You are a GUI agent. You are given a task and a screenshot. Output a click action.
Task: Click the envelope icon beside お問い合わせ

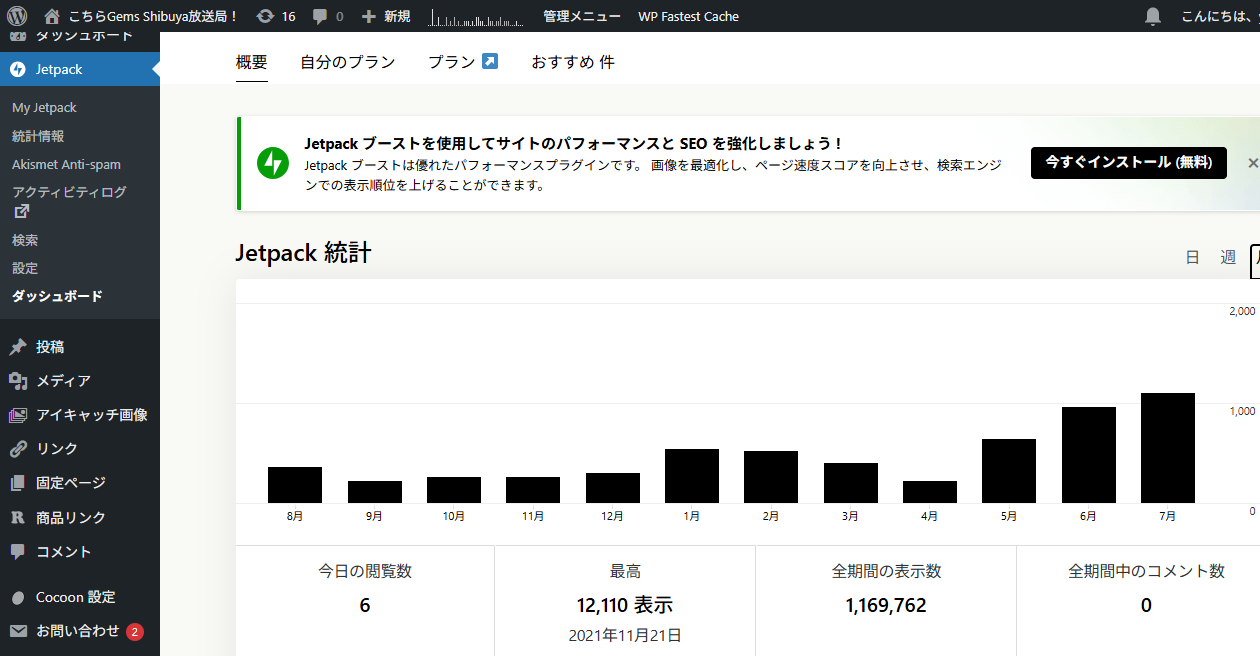pyautogui.click(x=18, y=631)
